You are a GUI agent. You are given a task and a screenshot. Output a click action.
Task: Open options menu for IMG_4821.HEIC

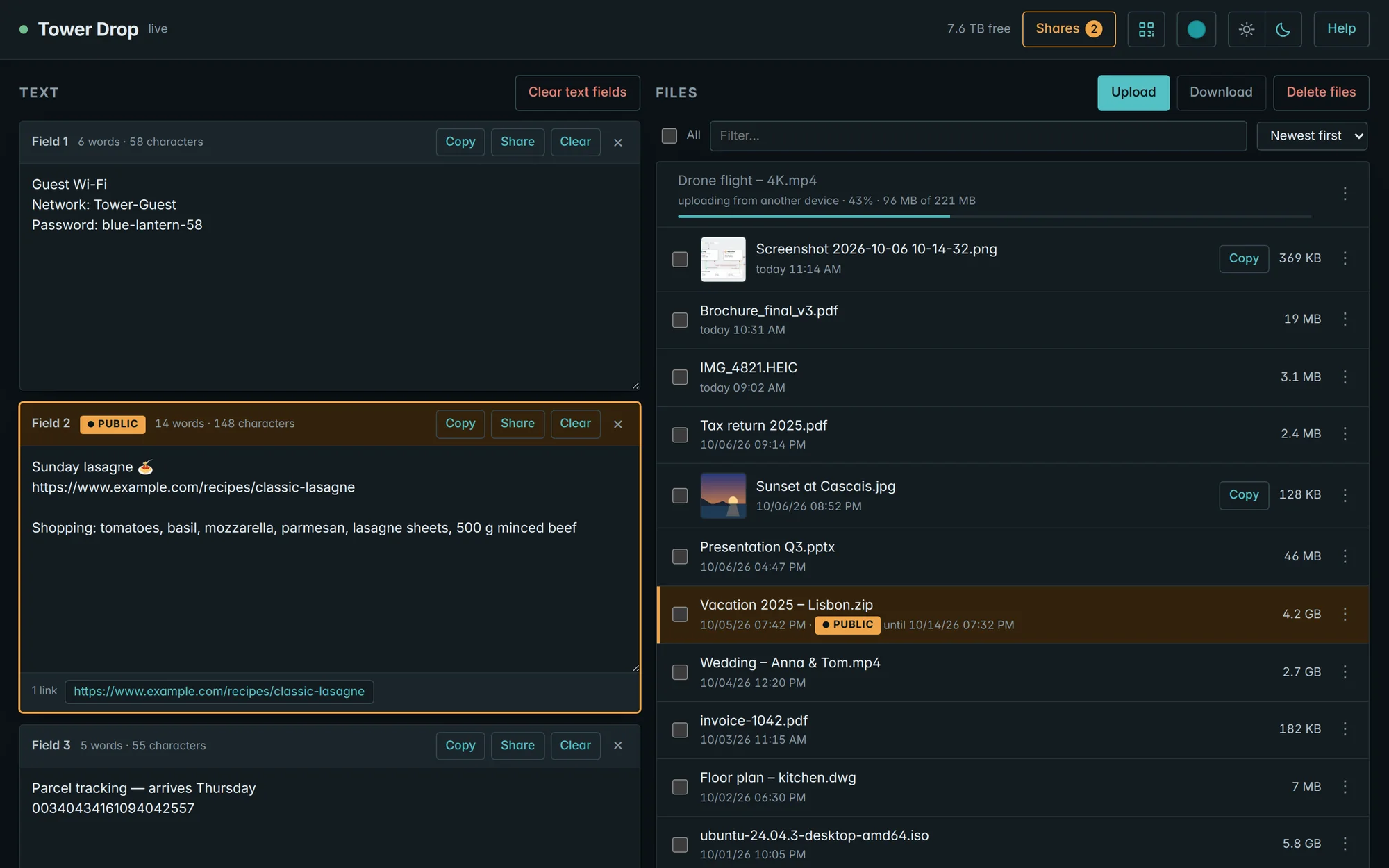coord(1345,376)
